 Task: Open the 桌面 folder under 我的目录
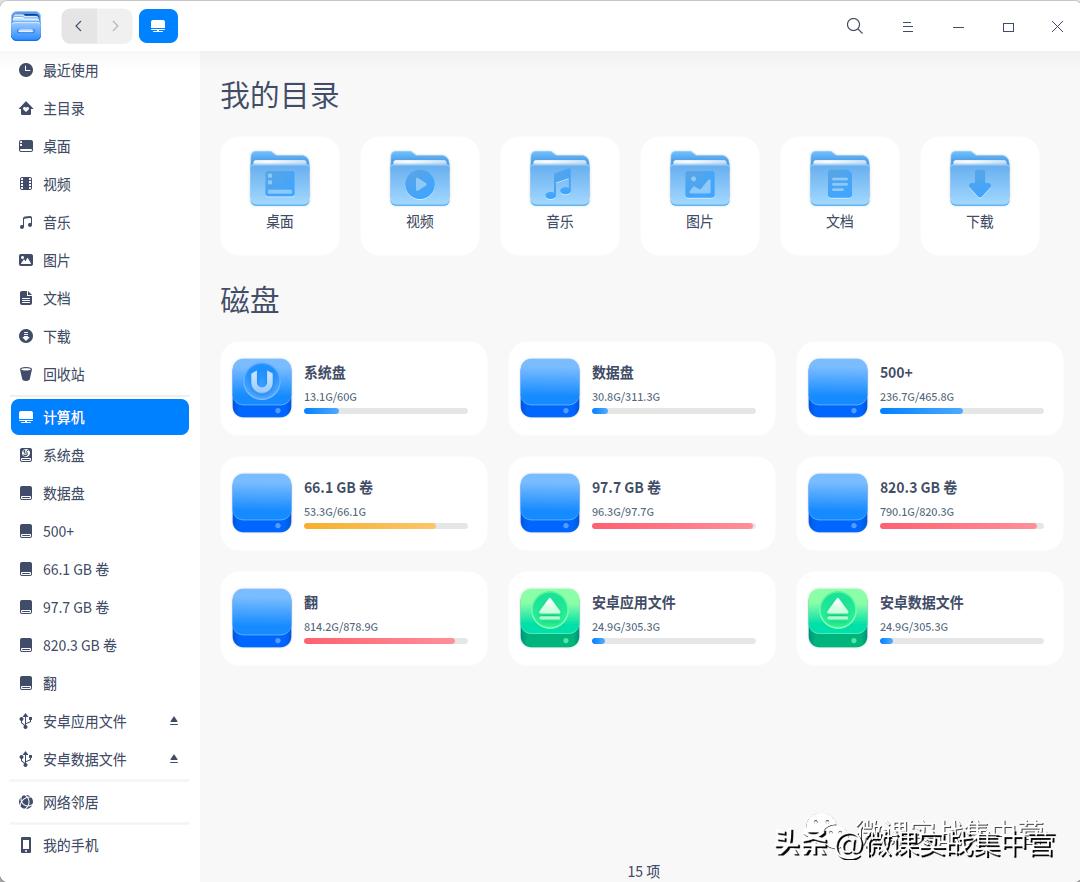(x=279, y=190)
